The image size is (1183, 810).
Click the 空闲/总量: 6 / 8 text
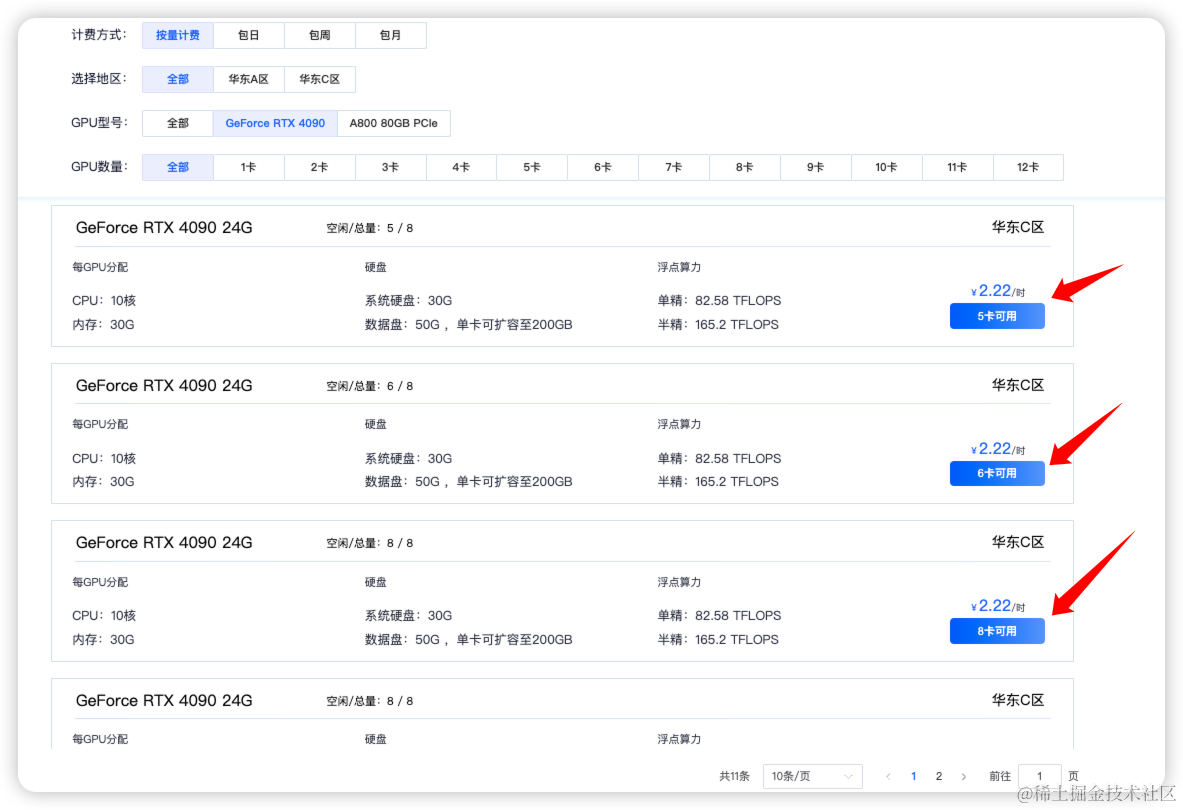[x=370, y=386]
